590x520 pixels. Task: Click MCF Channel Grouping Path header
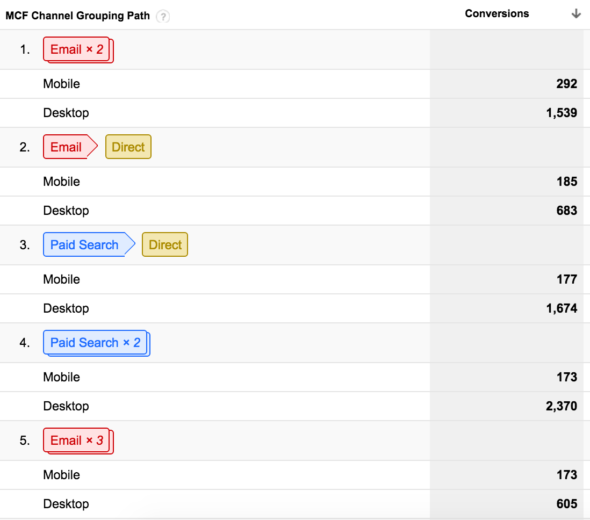point(78,16)
